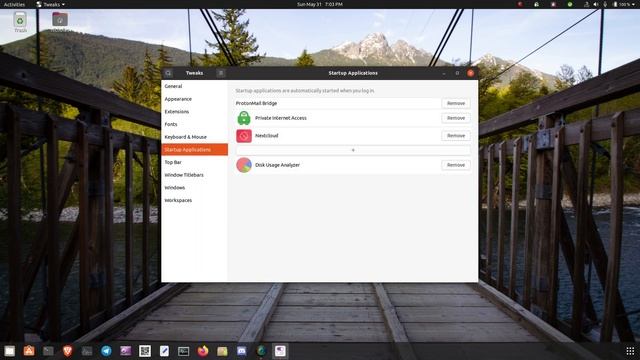The height and width of the screenshot is (360, 640).
Task: Click the padlock tray icon in top bar
Action: (537, 4)
